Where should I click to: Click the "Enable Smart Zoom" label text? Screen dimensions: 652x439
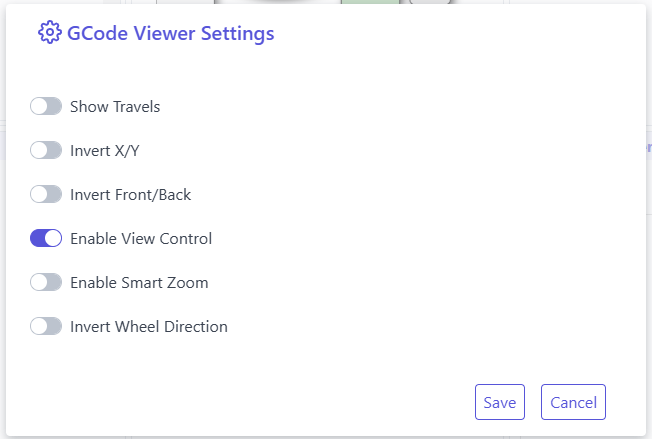tap(139, 282)
